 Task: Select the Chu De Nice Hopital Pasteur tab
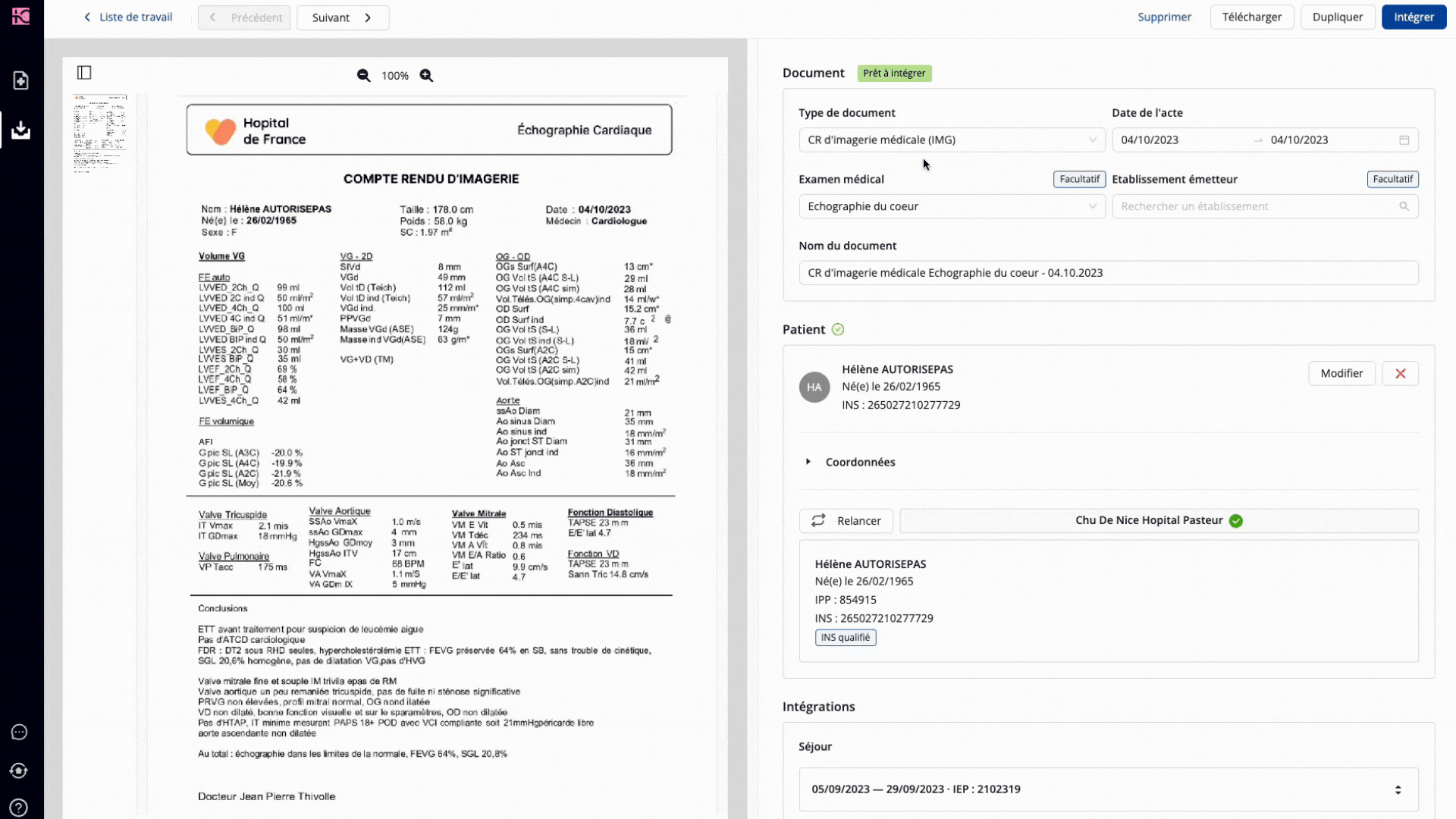(x=1159, y=521)
